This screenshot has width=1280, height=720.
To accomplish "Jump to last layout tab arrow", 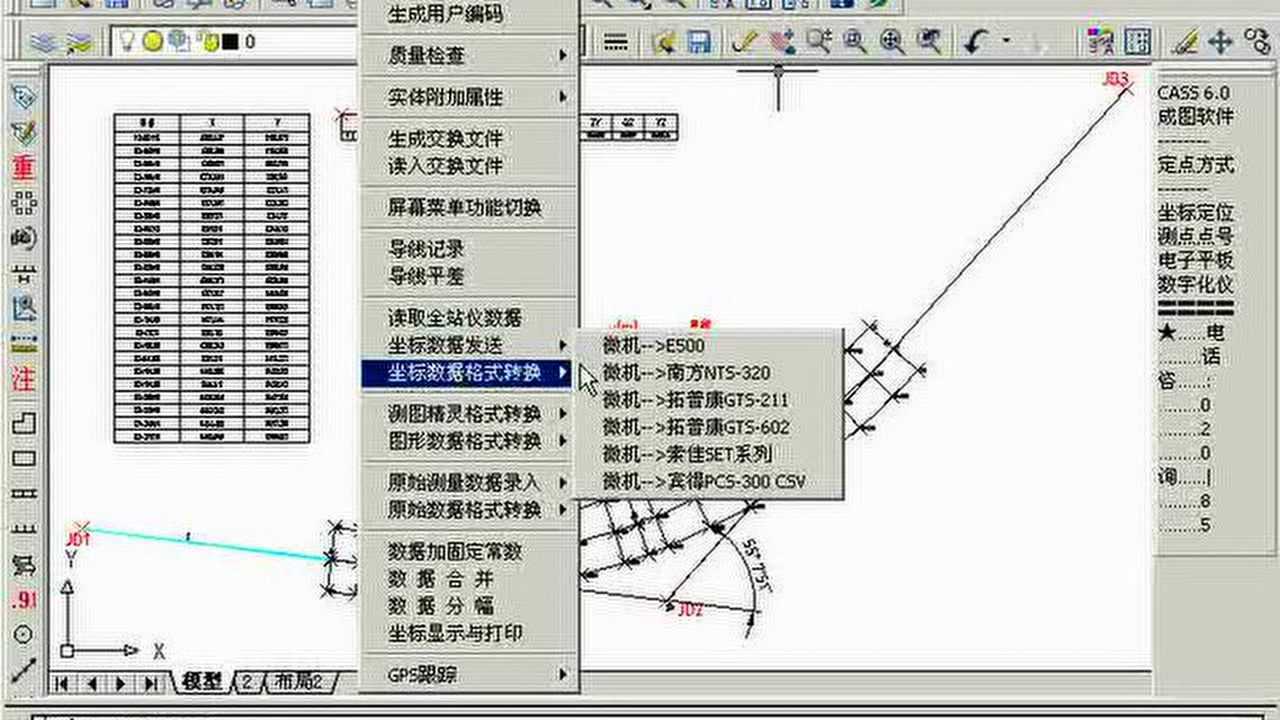I will click(x=151, y=683).
